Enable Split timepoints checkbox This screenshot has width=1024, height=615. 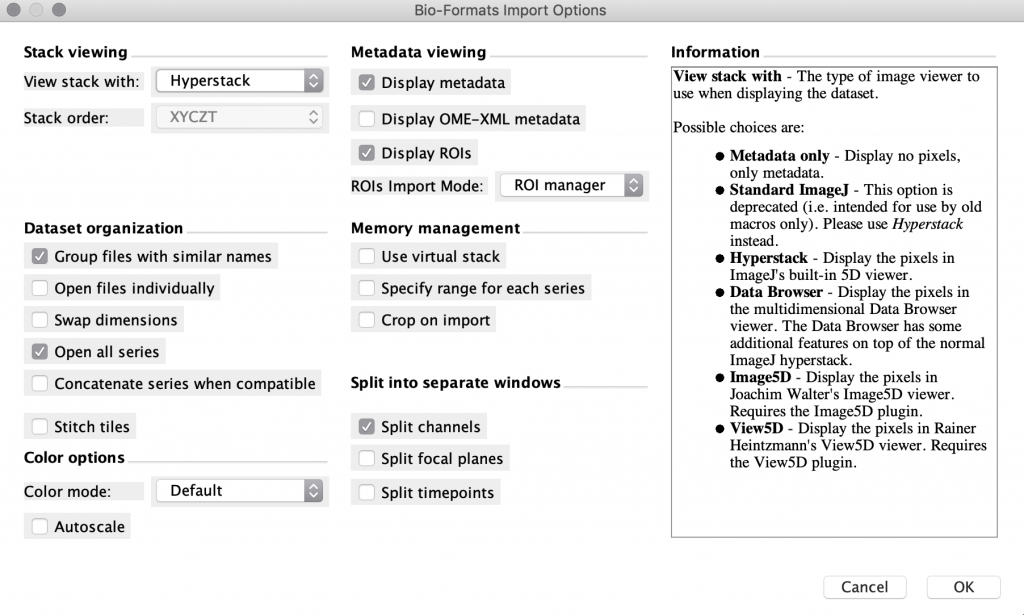point(366,492)
